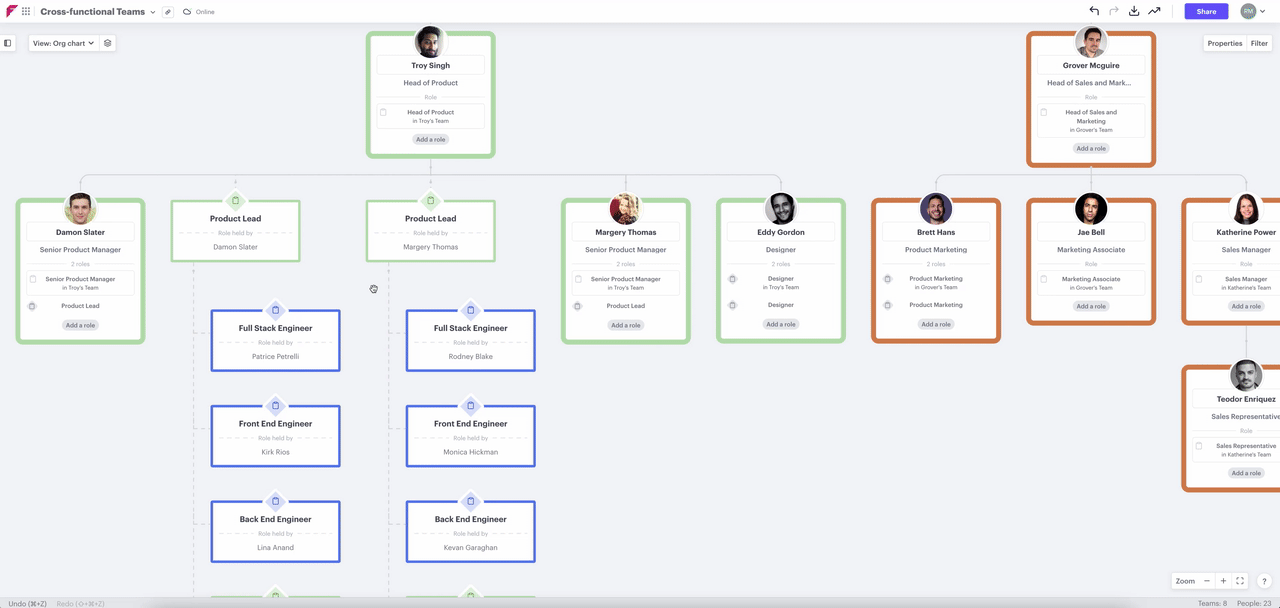Click Add a role on Troy Singh's card
1280x608 pixels.
tap(430, 139)
